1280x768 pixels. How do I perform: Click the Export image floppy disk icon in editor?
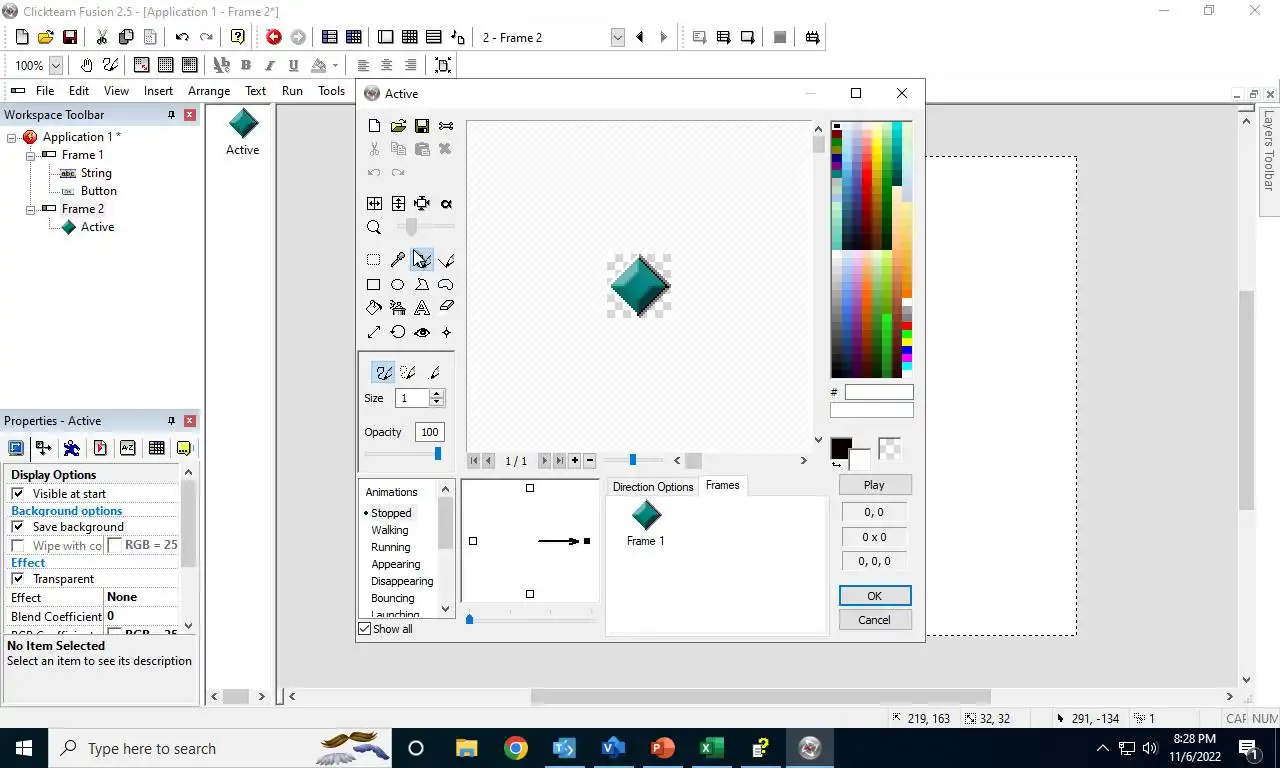pyautogui.click(x=422, y=126)
